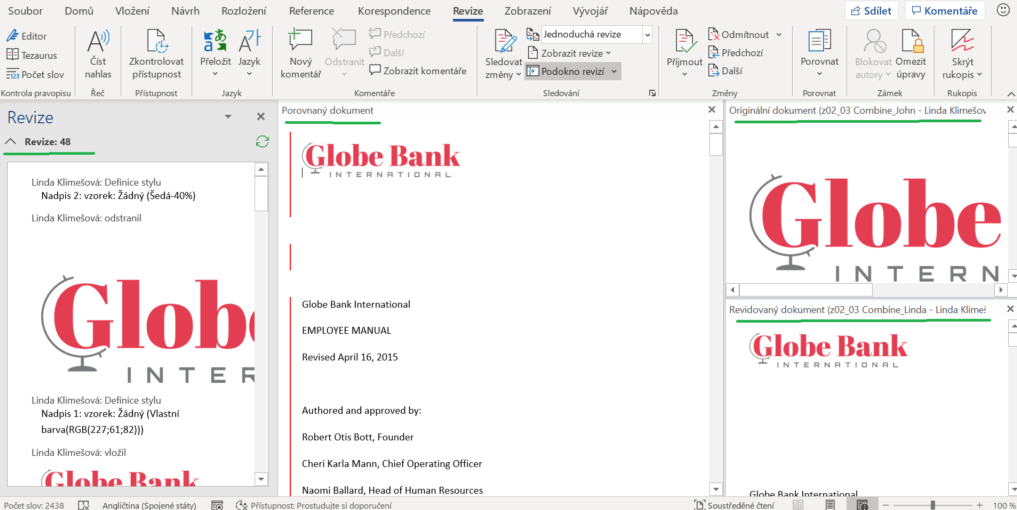The width and height of the screenshot is (1017, 510).
Task: Click Blokovat autory button
Action: click(x=875, y=55)
